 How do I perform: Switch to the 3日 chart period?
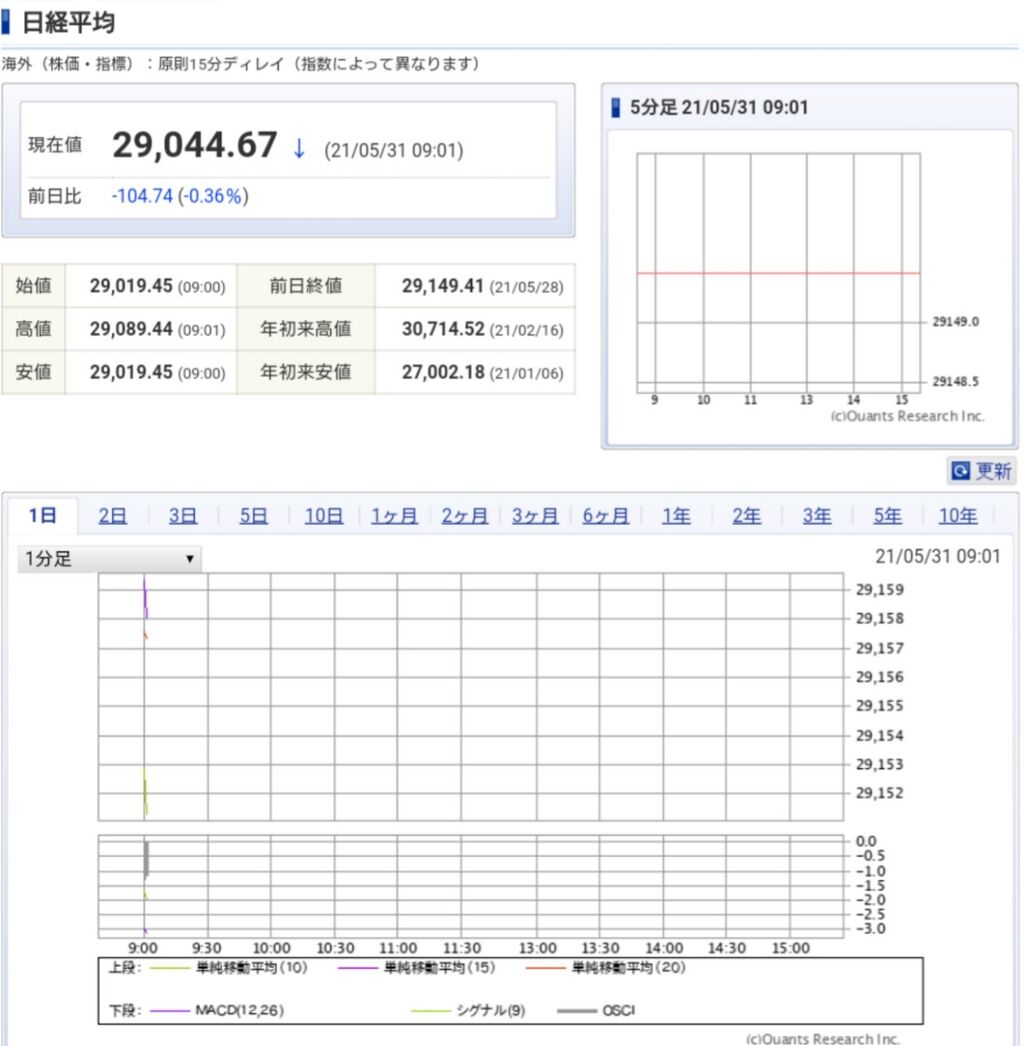coord(183,516)
